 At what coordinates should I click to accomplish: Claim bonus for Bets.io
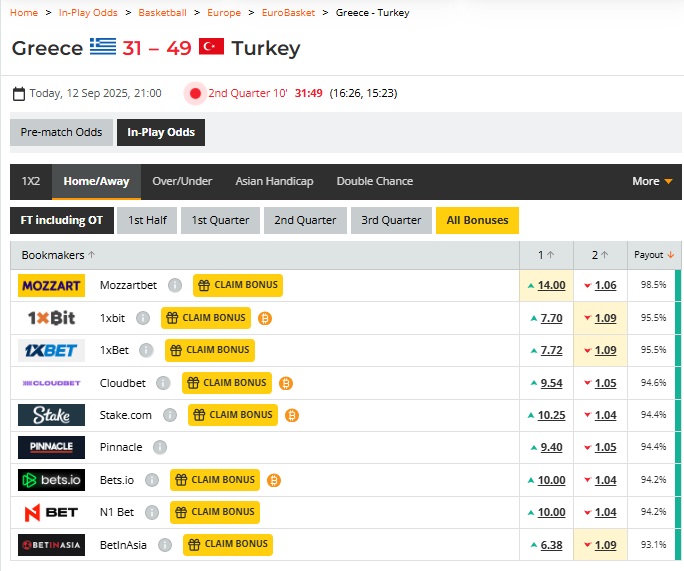pos(215,480)
